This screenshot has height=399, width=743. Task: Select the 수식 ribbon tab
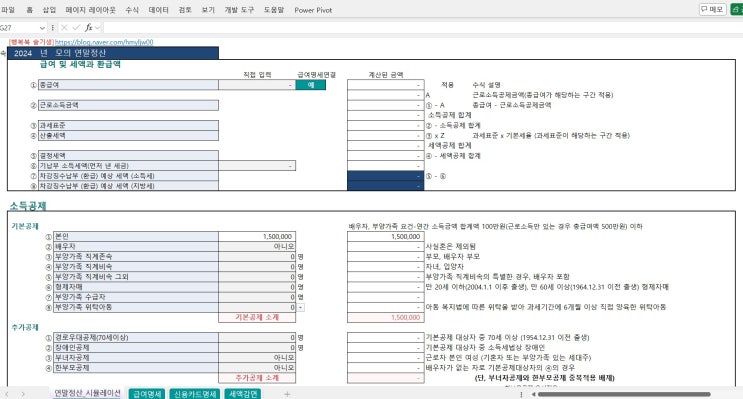click(132, 9)
